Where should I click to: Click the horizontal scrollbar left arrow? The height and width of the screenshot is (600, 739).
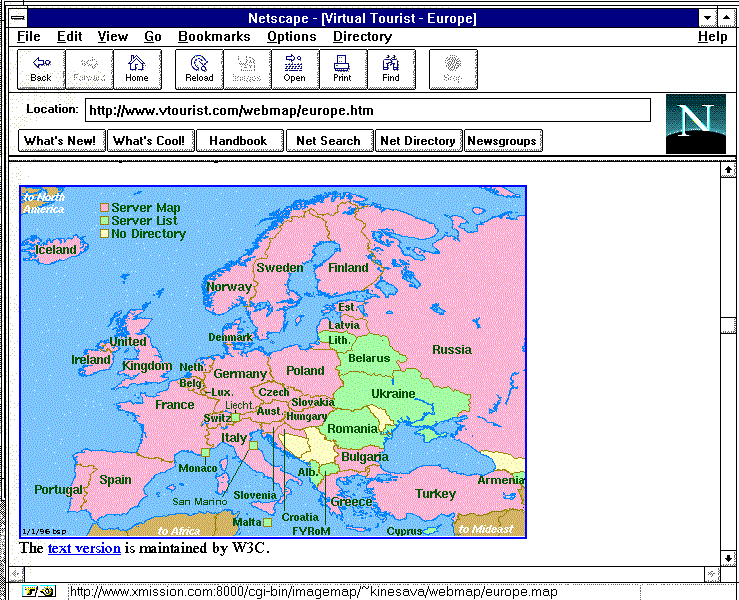click(x=16, y=574)
